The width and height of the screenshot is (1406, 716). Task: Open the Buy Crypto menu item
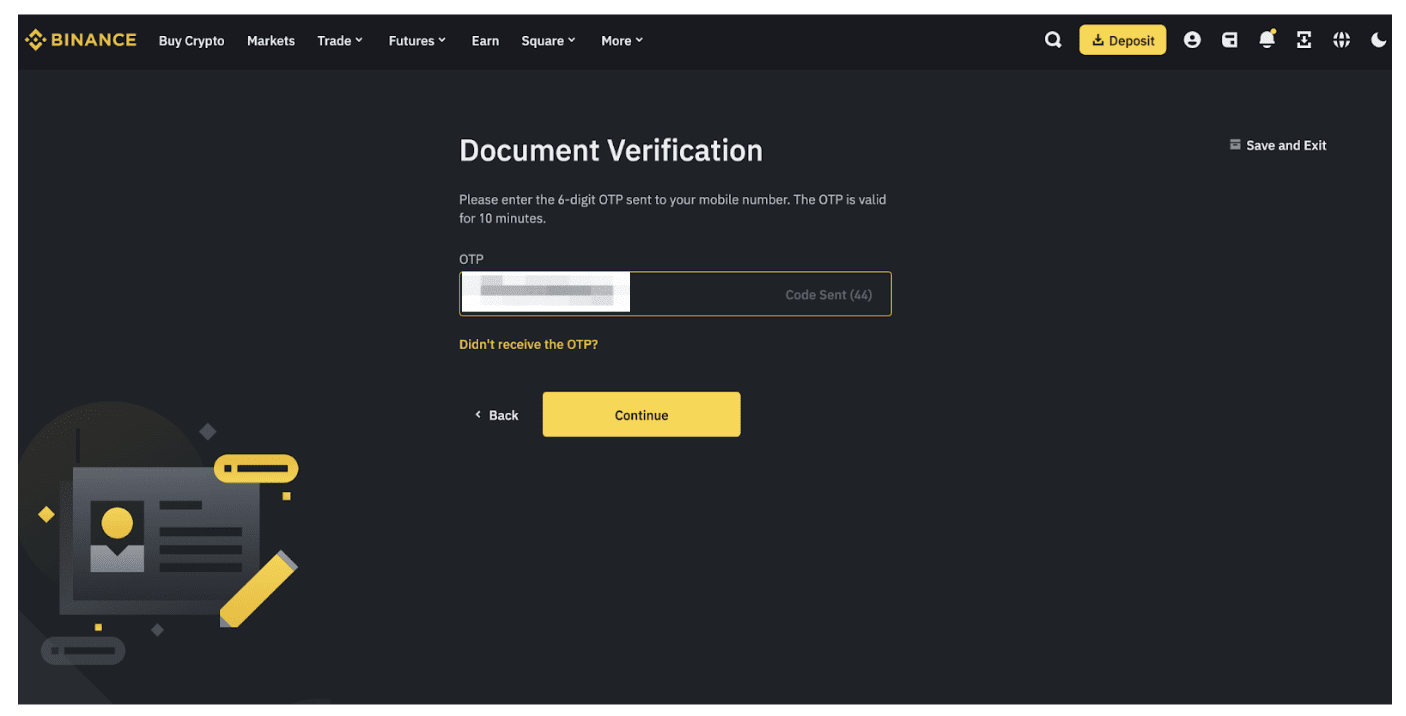[191, 41]
